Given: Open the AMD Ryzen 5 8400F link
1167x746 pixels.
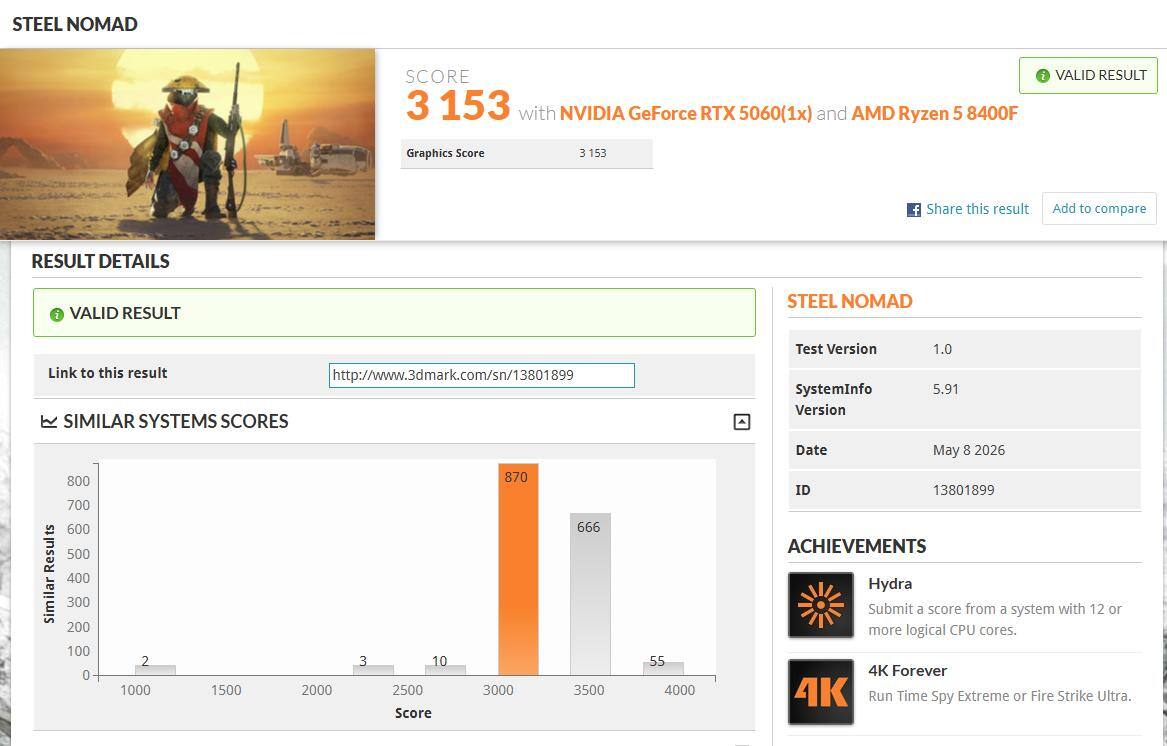Looking at the screenshot, I should (934, 113).
